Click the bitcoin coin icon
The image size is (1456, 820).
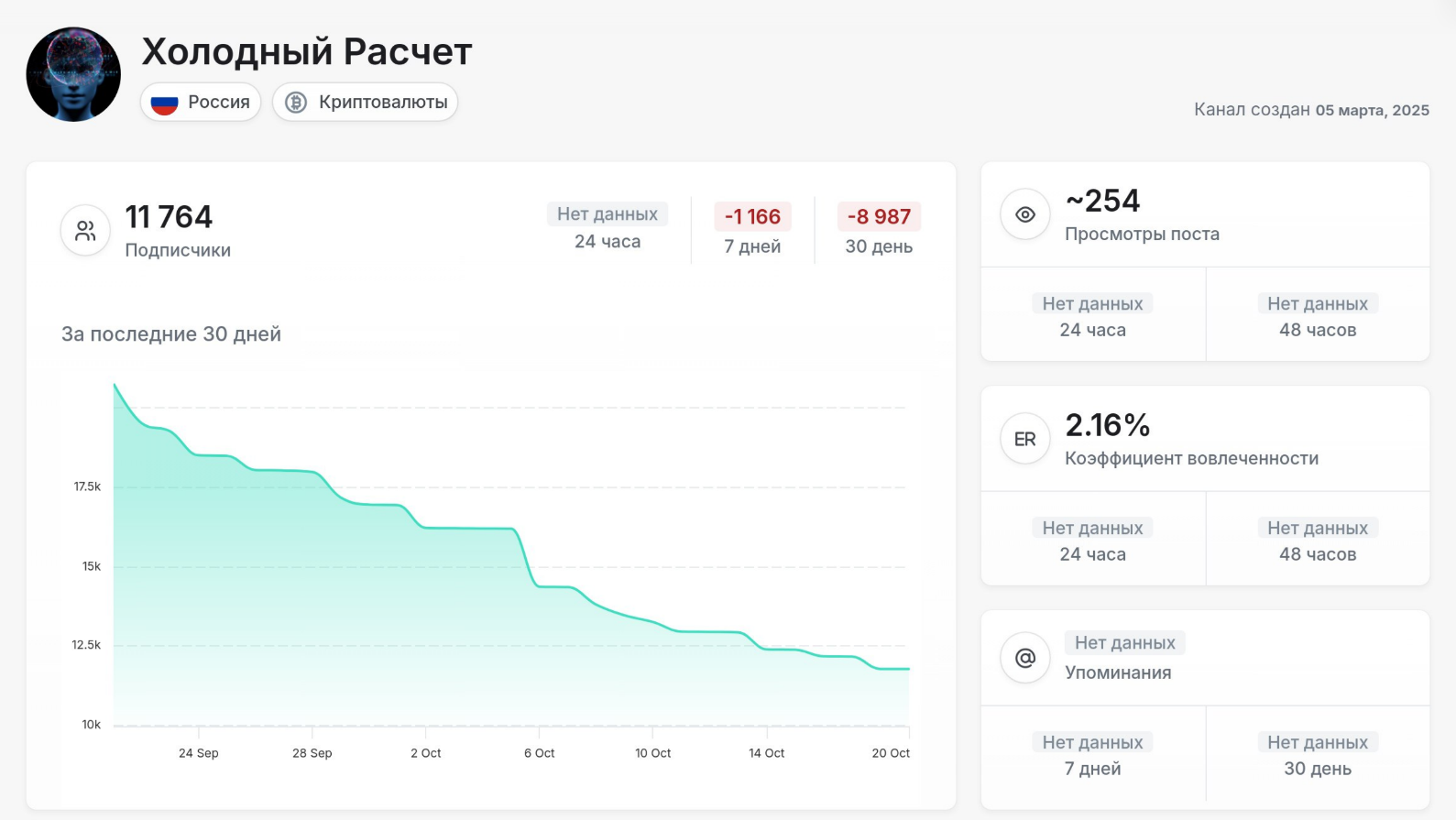295,103
